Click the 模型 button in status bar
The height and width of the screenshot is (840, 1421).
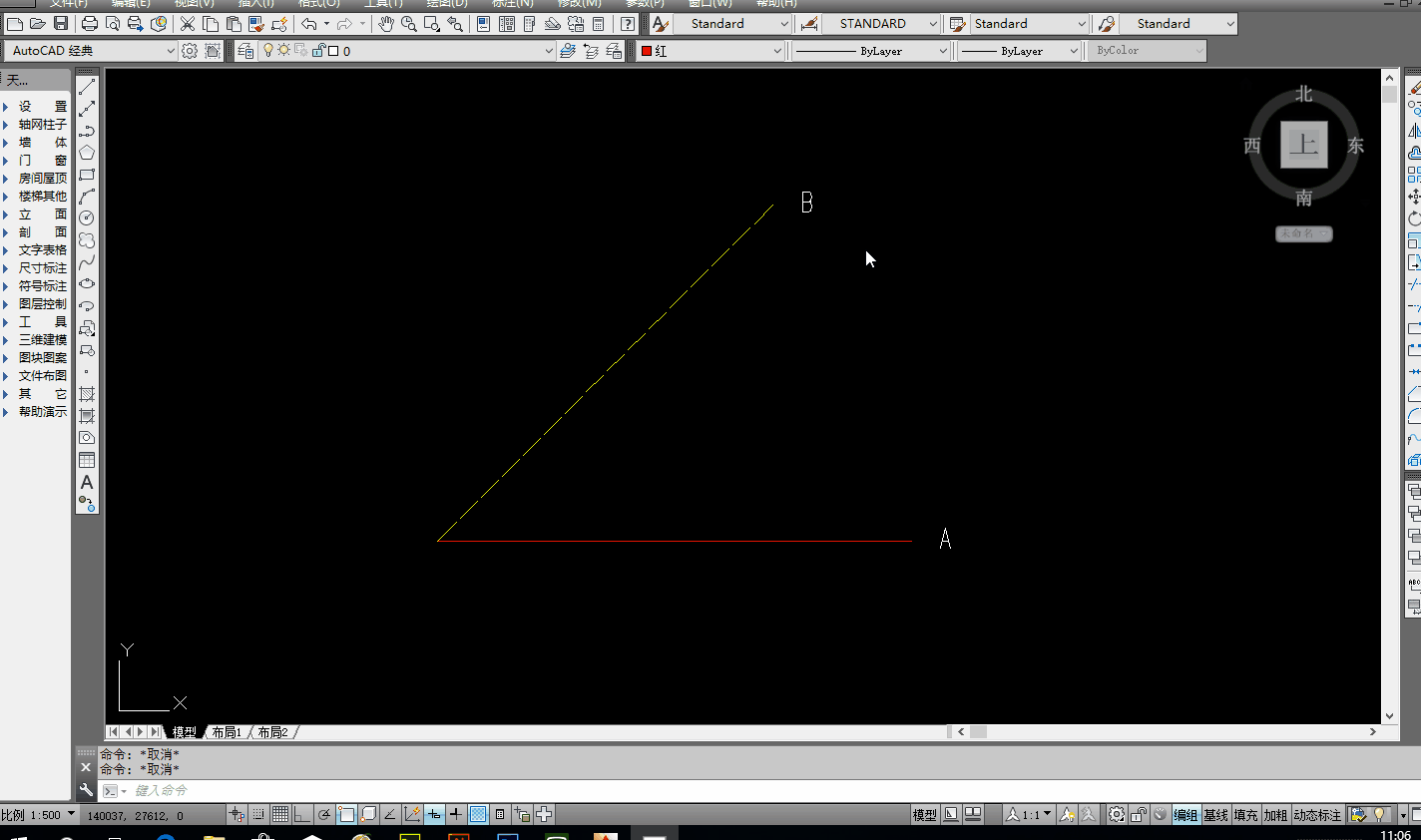click(924, 815)
